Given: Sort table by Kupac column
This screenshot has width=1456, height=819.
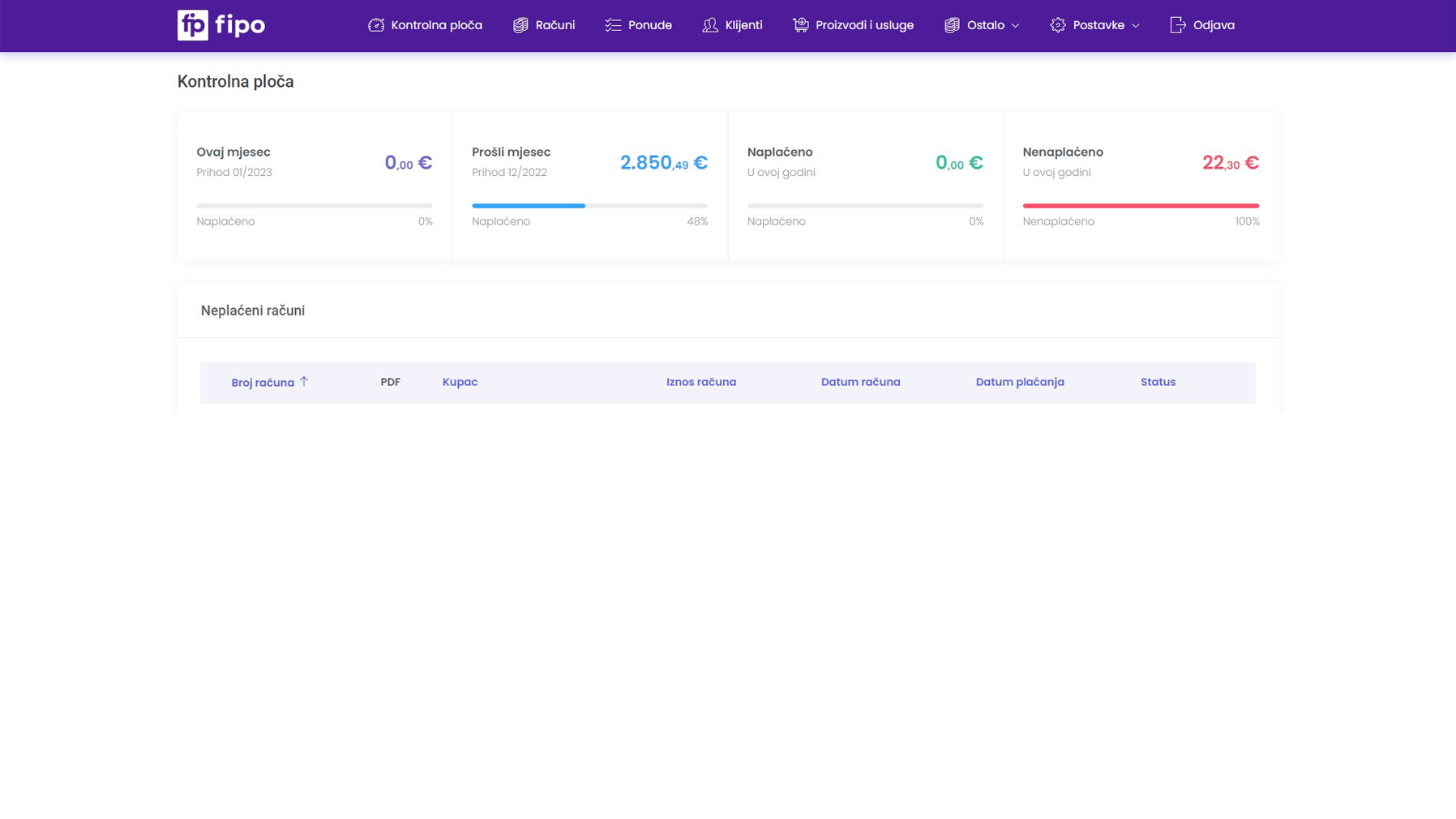Looking at the screenshot, I should (x=460, y=382).
